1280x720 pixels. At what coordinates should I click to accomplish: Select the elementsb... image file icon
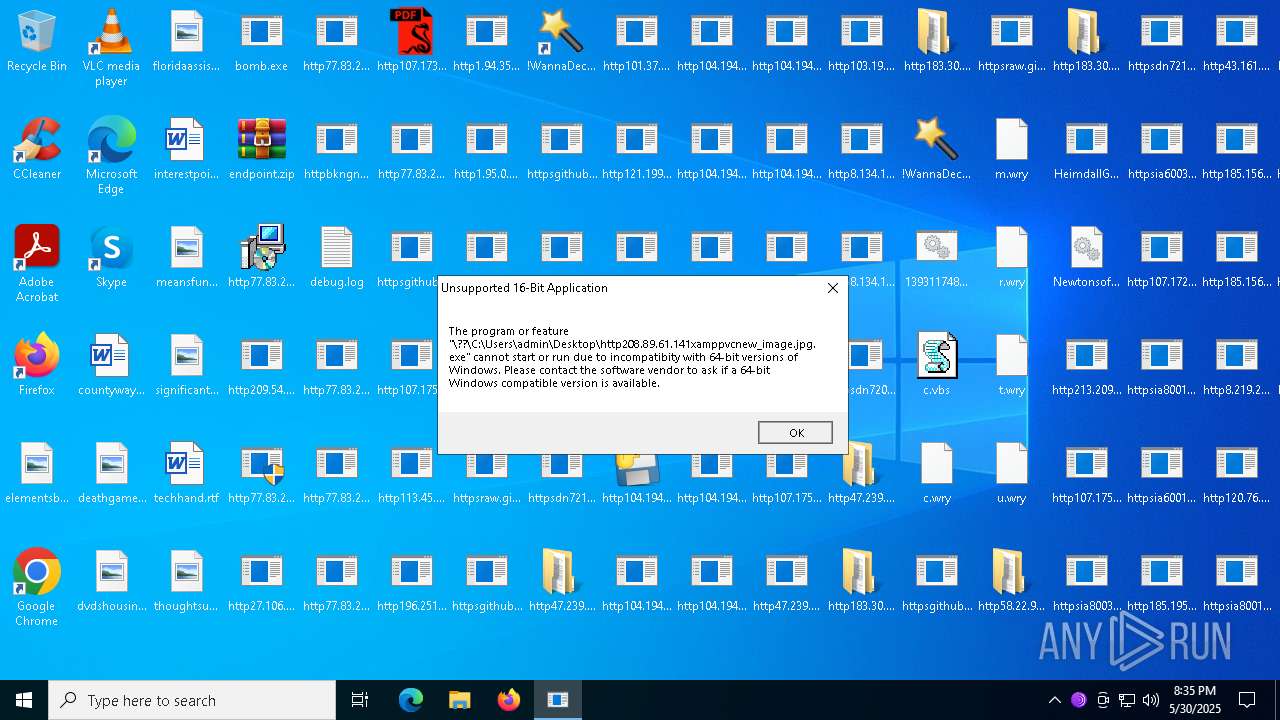[x=37, y=473]
